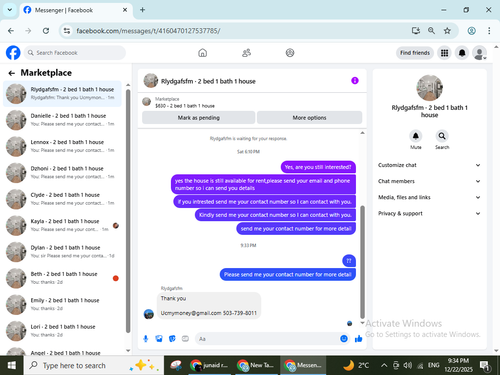Open Chrome zoom magnifier in address bar
500x375 pixels.
coord(431,31)
